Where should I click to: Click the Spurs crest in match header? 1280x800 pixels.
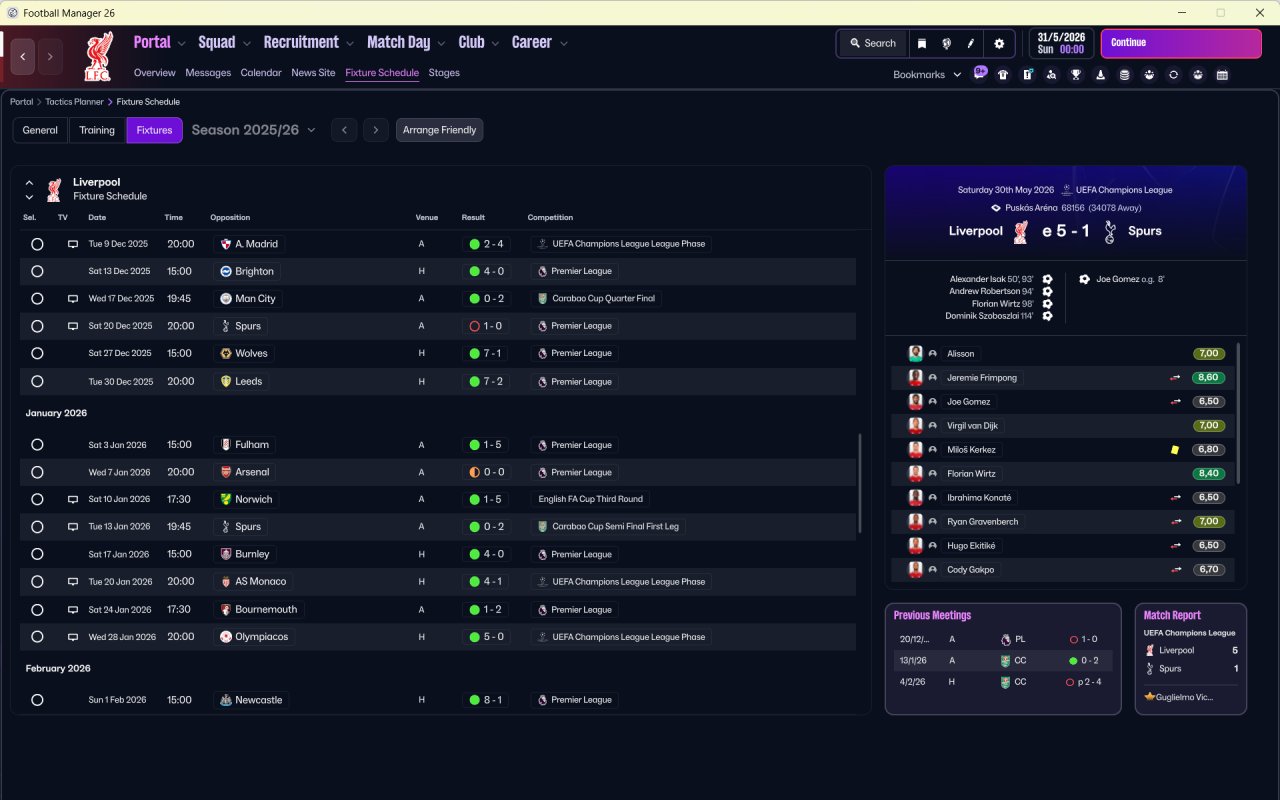(1110, 231)
